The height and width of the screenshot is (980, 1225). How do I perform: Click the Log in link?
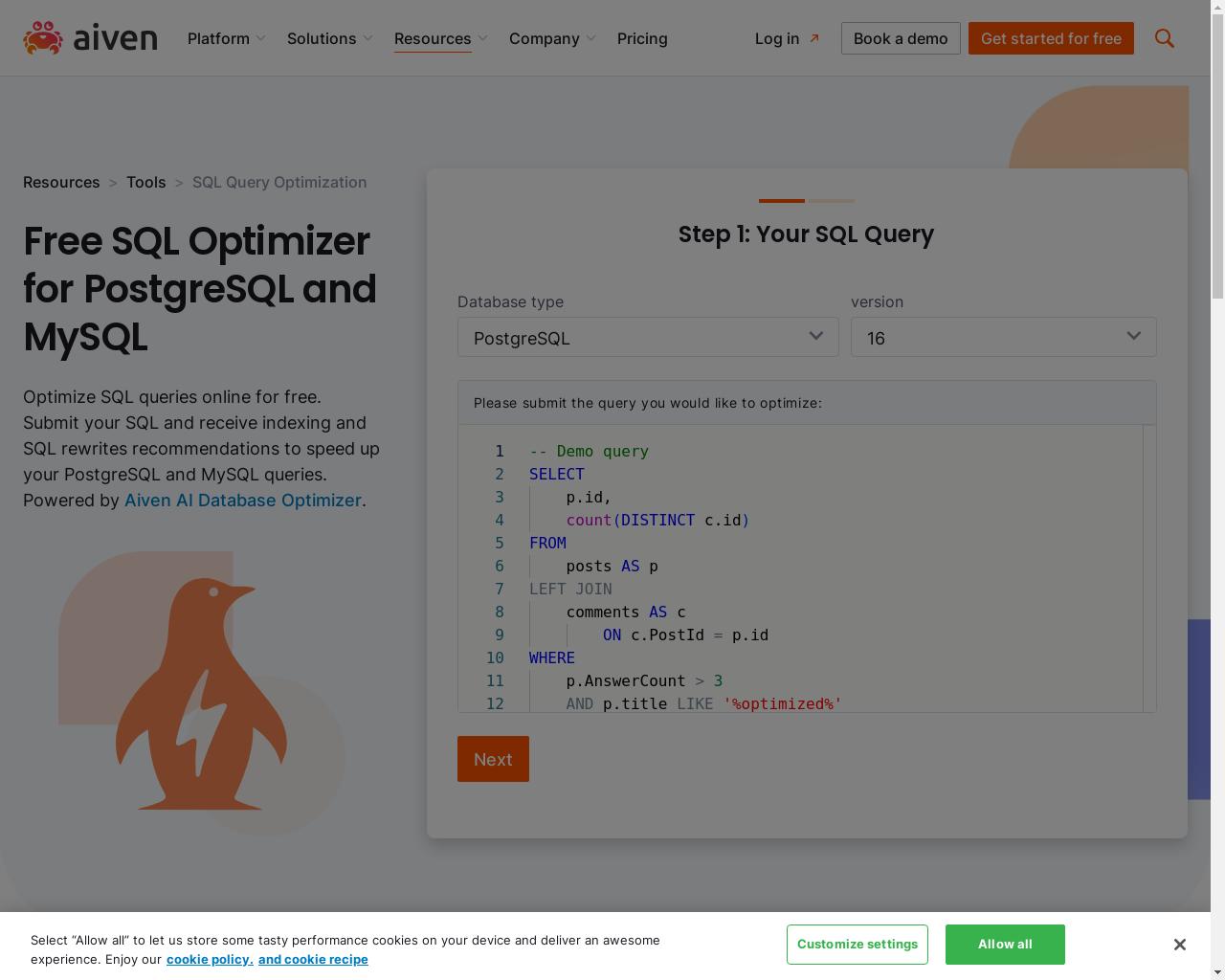(787, 38)
